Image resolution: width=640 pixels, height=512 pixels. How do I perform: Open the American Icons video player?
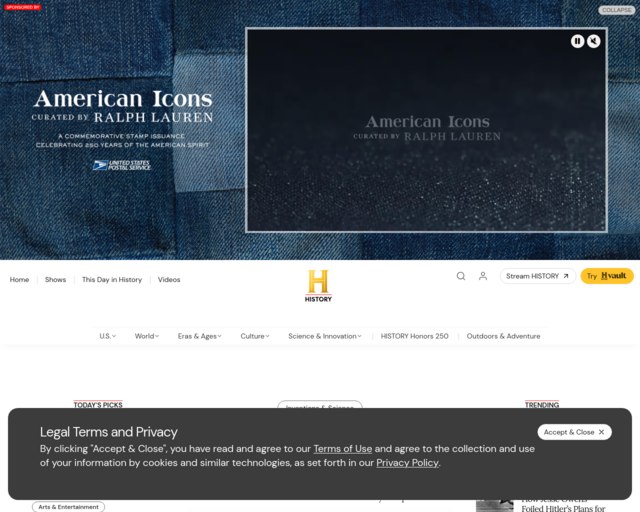[426, 130]
